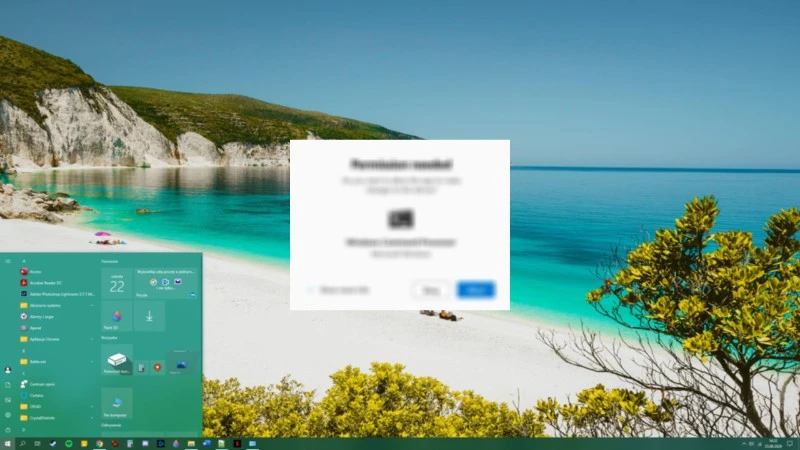800x450 pixels.
Task: Expand the Aplikacje Chrome folder
Action: click(x=57, y=339)
